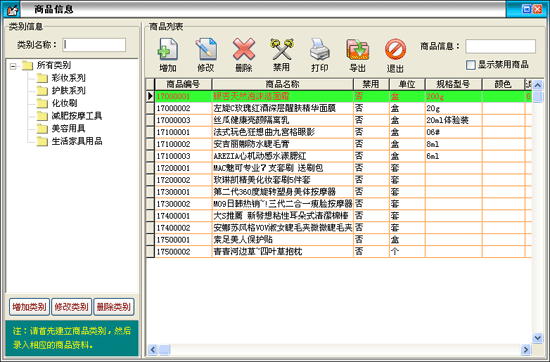Select the 所有类别 folder icon
Image resolution: width=550 pixels, height=362 pixels.
[x=27, y=66]
